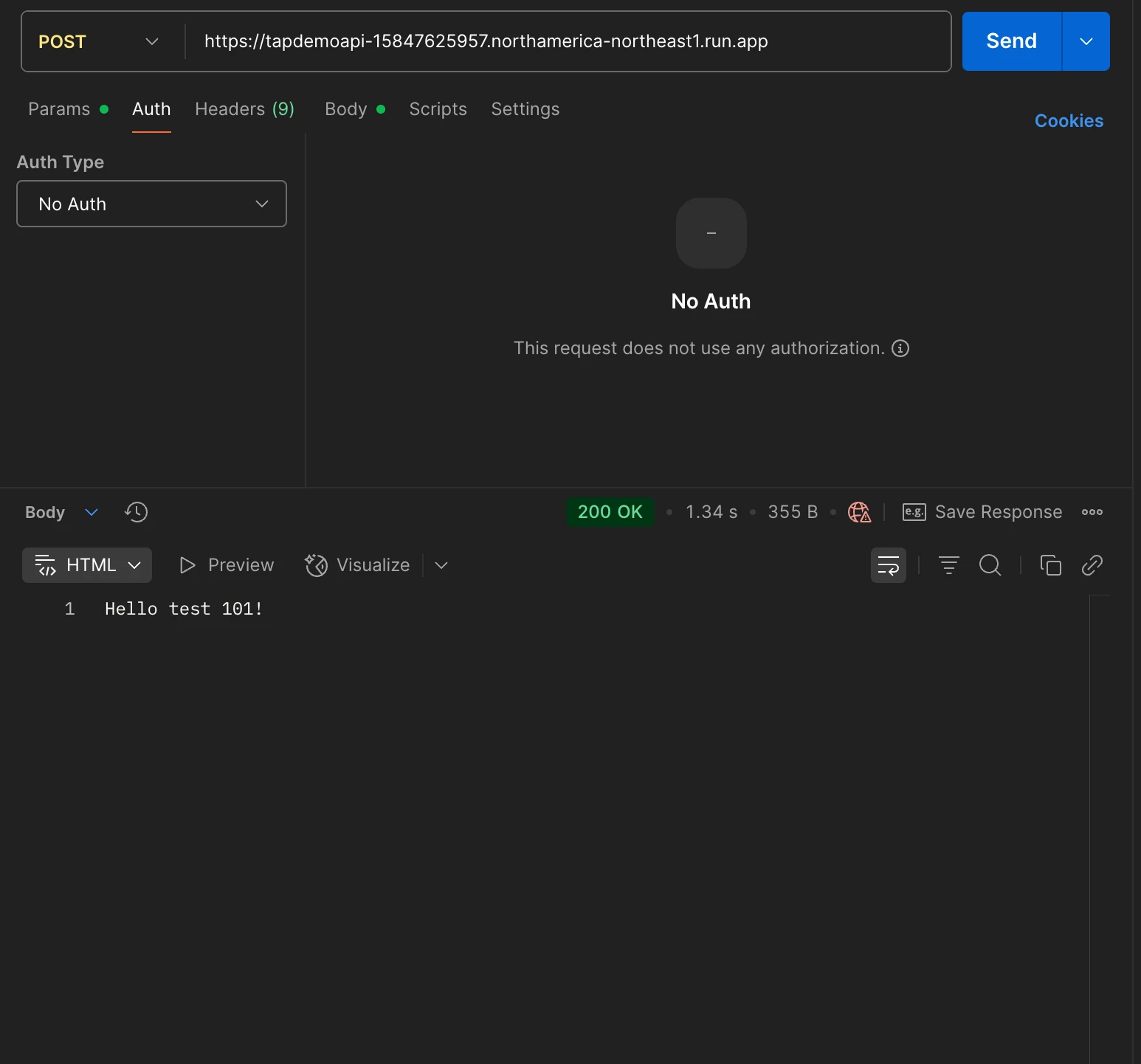Viewport: 1141px width, 1064px height.
Task: Click the "Hello test 101!" response line
Action: point(184,609)
